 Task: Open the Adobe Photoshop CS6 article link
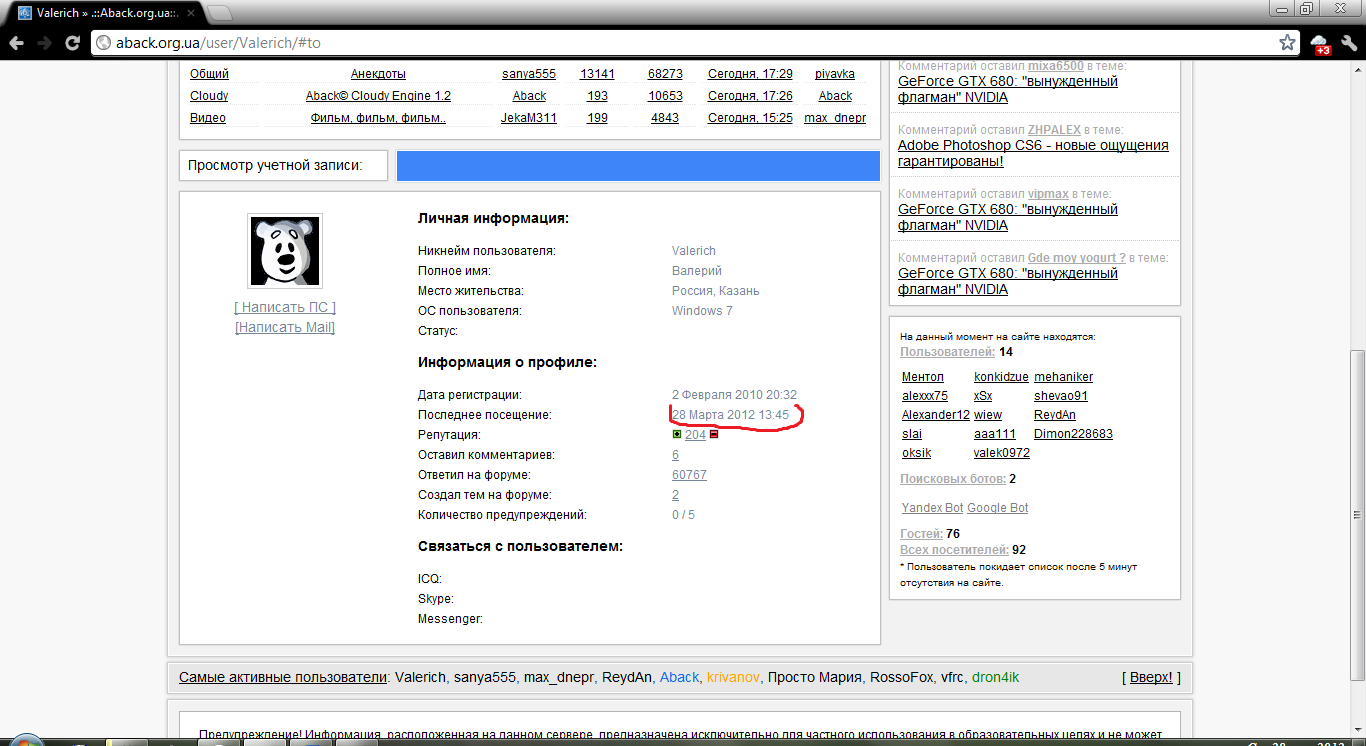[1033, 153]
